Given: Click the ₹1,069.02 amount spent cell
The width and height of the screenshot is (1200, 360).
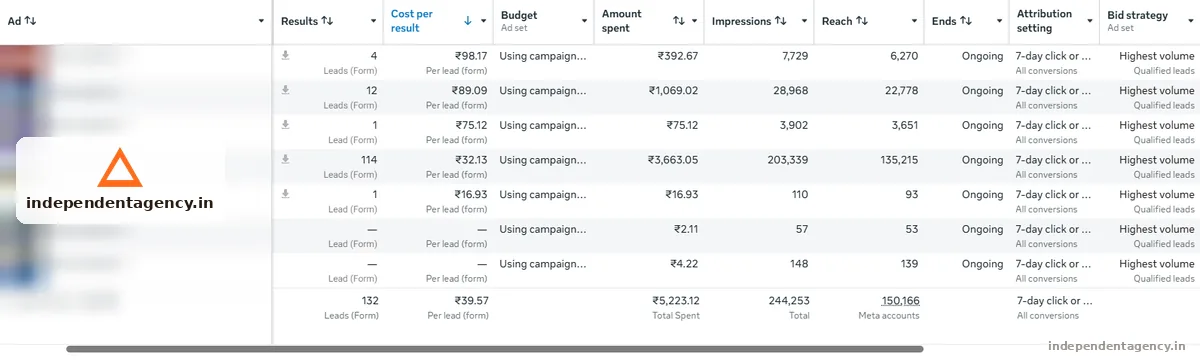Looking at the screenshot, I should click(x=673, y=91).
